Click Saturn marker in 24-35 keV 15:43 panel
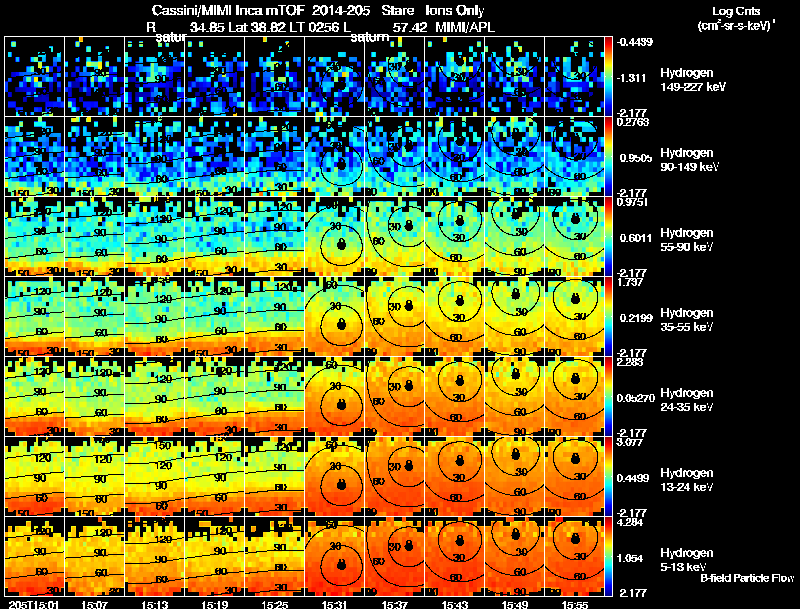 [x=460, y=380]
